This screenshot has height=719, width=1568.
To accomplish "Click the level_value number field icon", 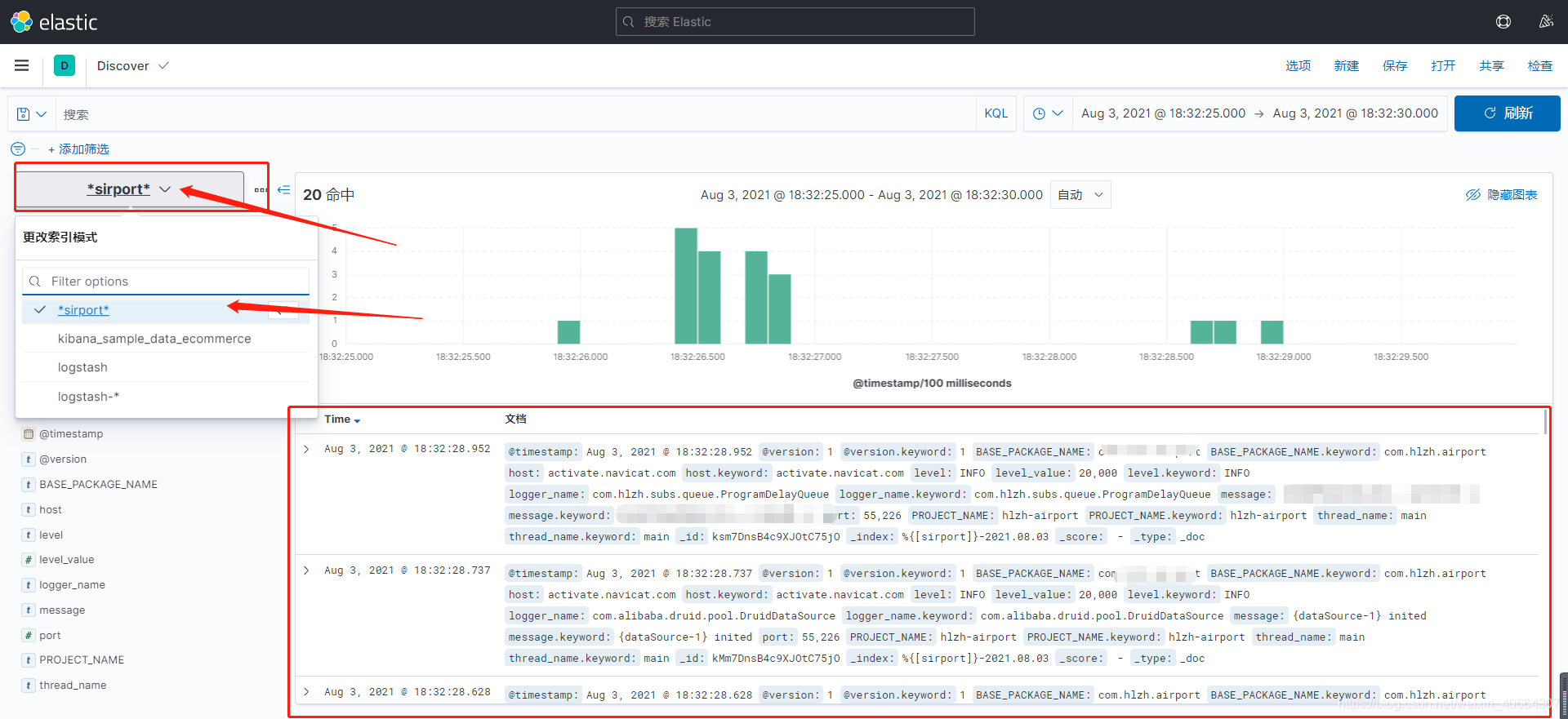I will (29, 560).
